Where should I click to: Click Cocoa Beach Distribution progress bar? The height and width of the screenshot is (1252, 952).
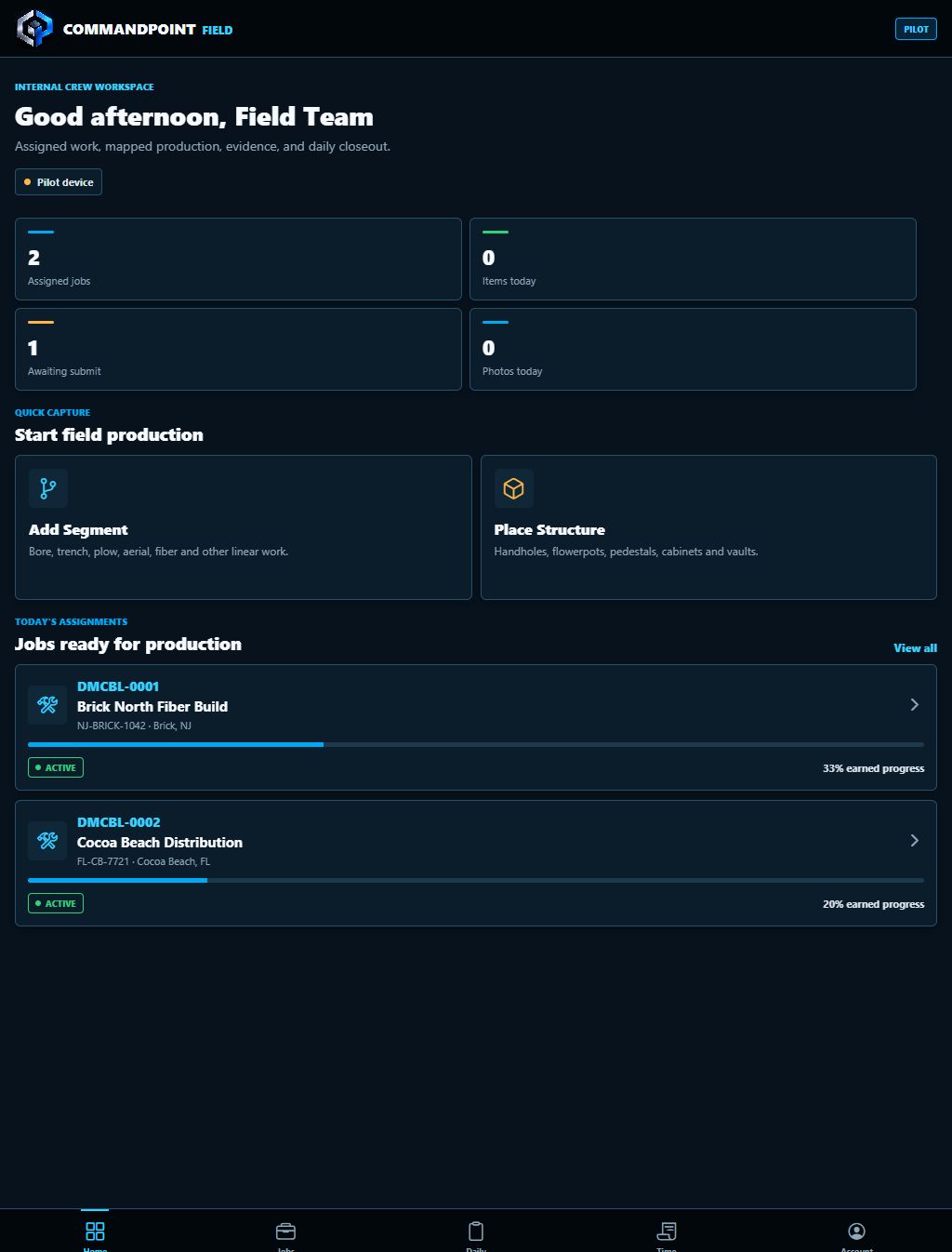click(476, 881)
